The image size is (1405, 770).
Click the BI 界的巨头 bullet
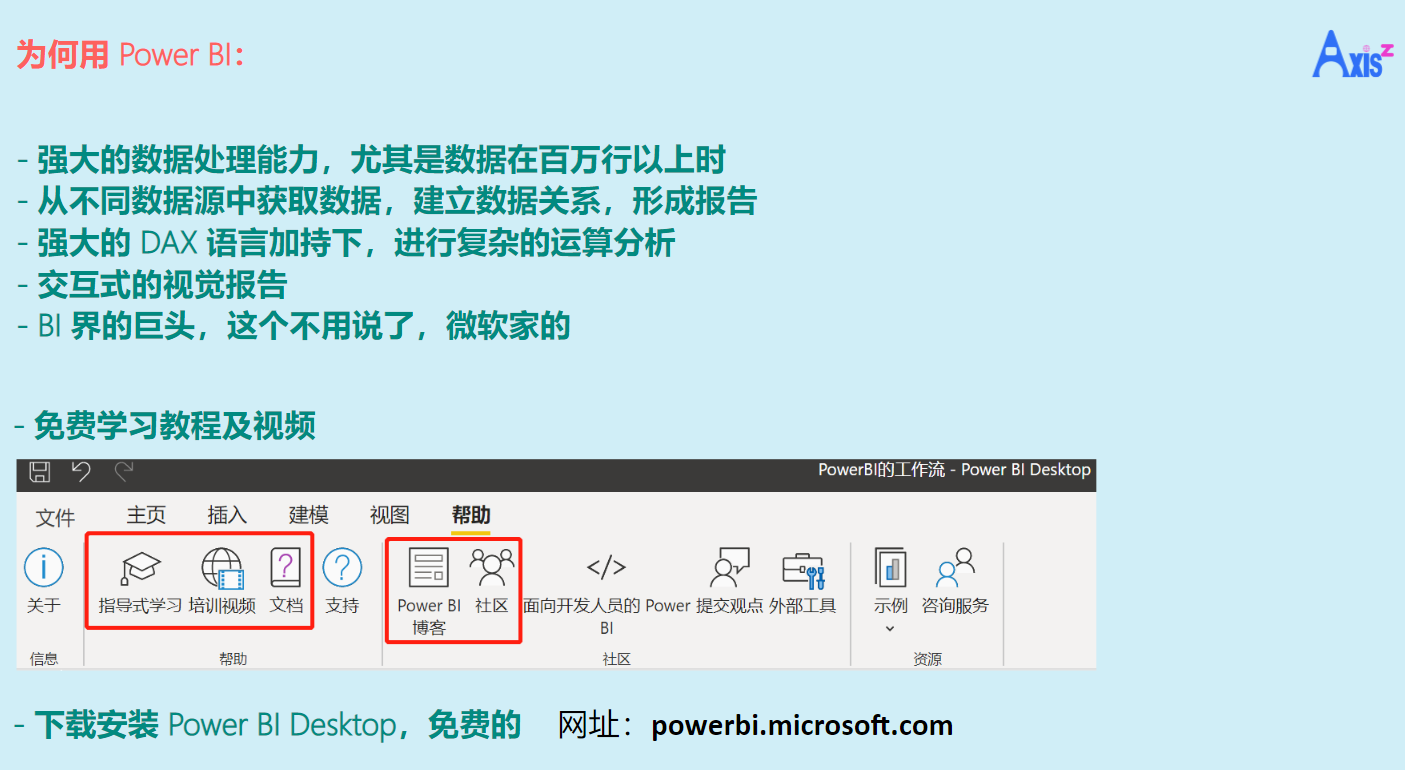(x=293, y=326)
